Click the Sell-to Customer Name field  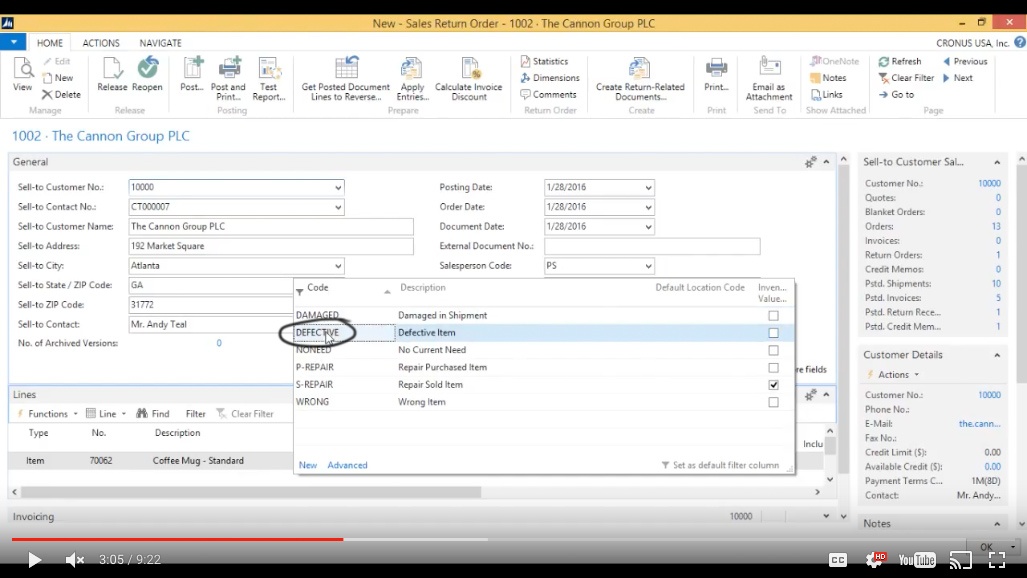(271, 227)
